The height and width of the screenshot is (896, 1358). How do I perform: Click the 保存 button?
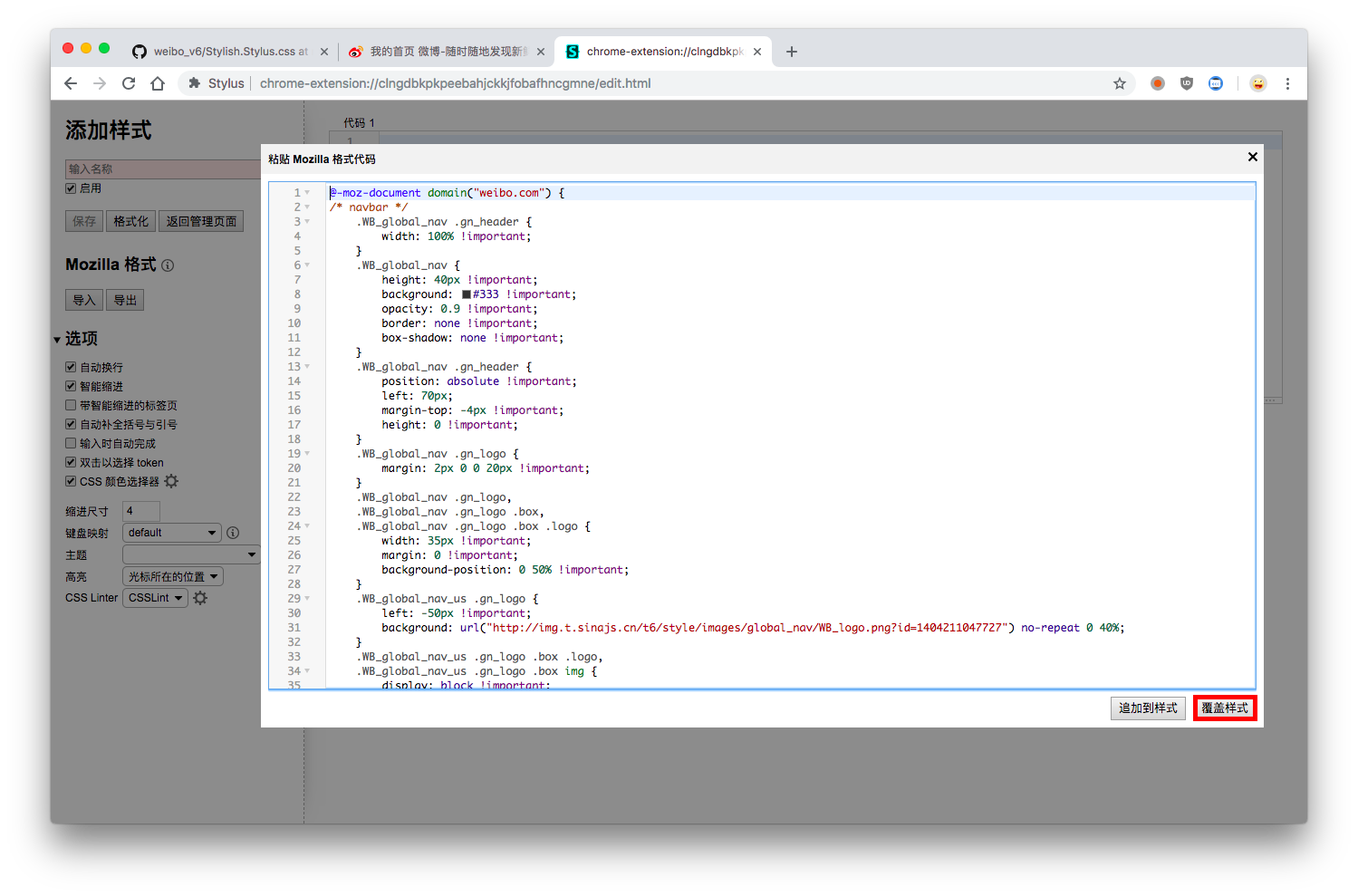(84, 221)
